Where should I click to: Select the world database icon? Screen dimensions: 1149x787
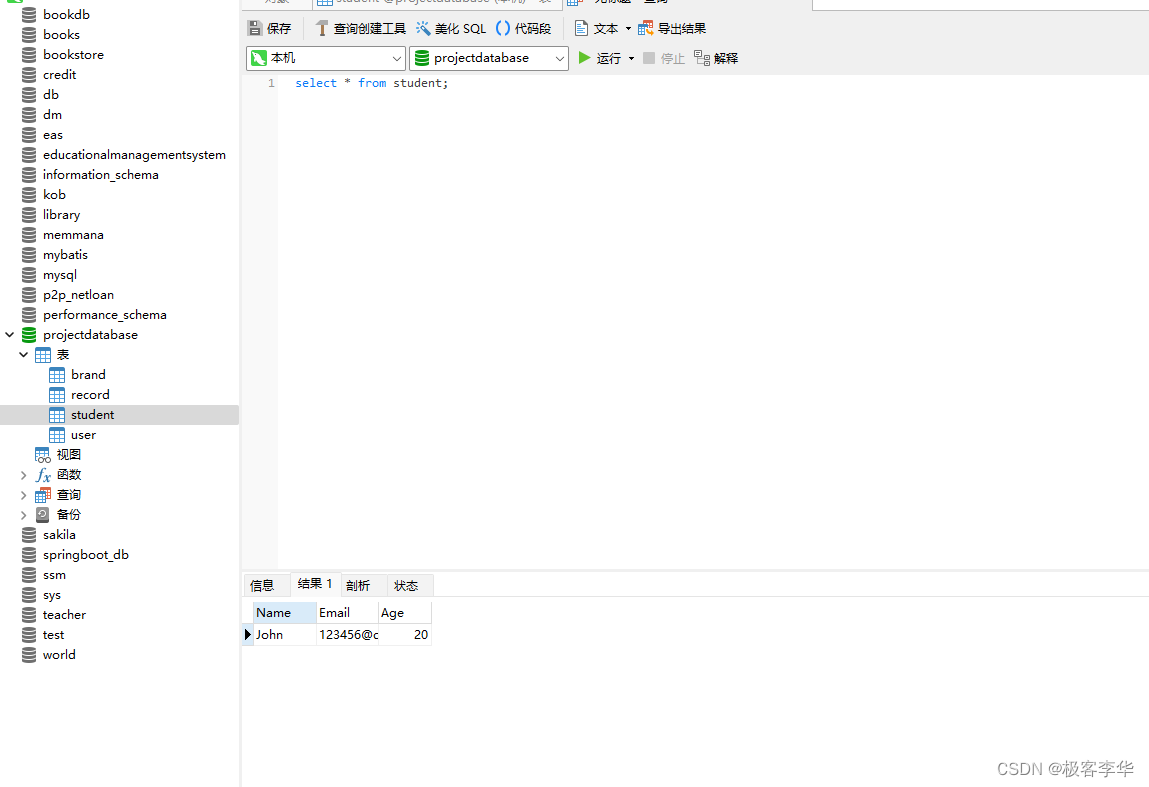pos(29,655)
